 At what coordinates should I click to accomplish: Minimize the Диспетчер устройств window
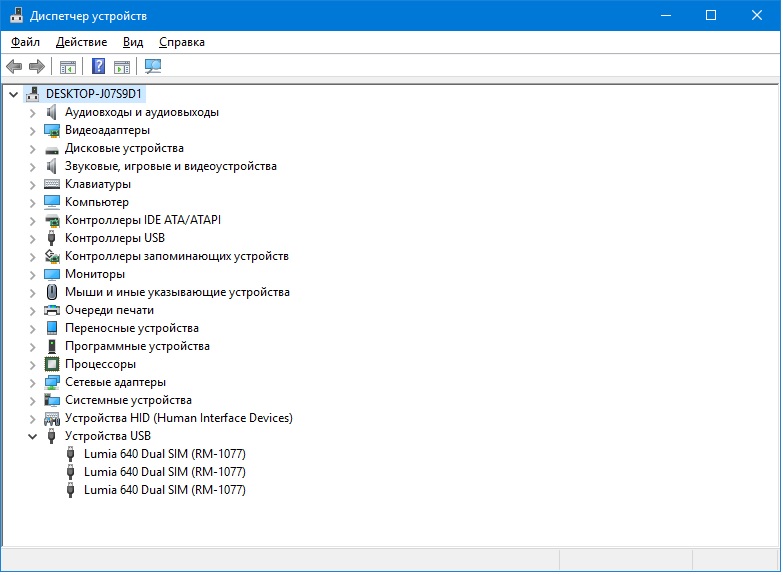[x=666, y=15]
